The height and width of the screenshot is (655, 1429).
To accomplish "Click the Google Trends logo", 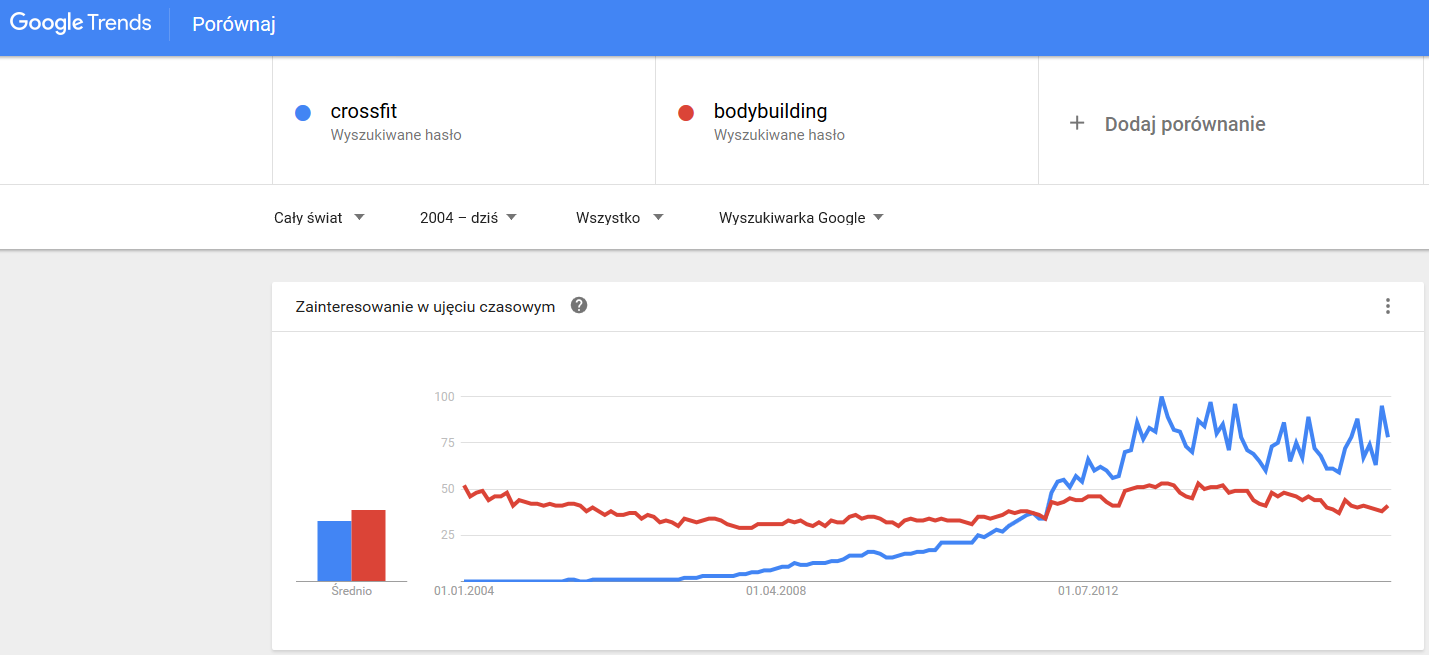I will [x=81, y=24].
